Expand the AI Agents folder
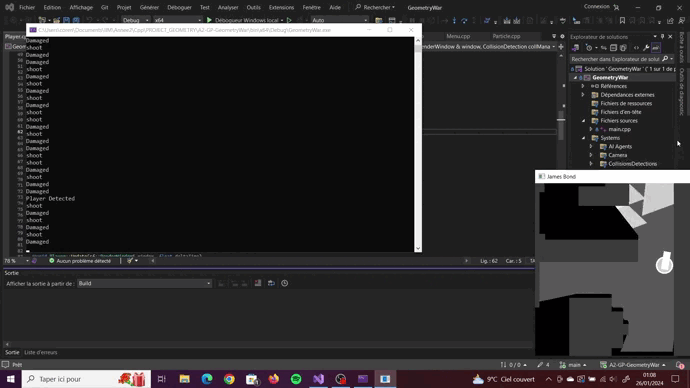 (591, 146)
